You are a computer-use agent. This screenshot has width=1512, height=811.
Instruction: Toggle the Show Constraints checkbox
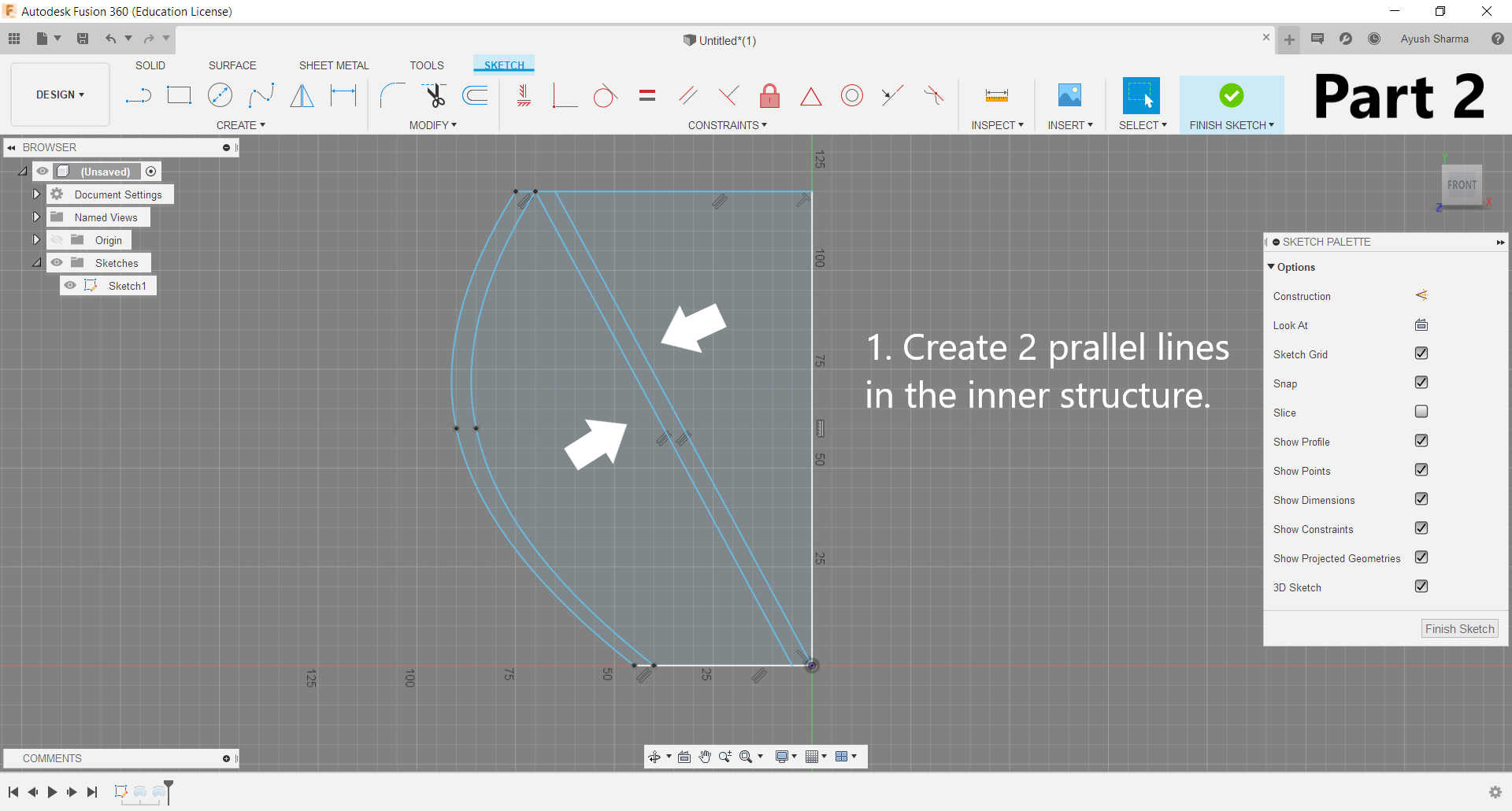coord(1421,528)
